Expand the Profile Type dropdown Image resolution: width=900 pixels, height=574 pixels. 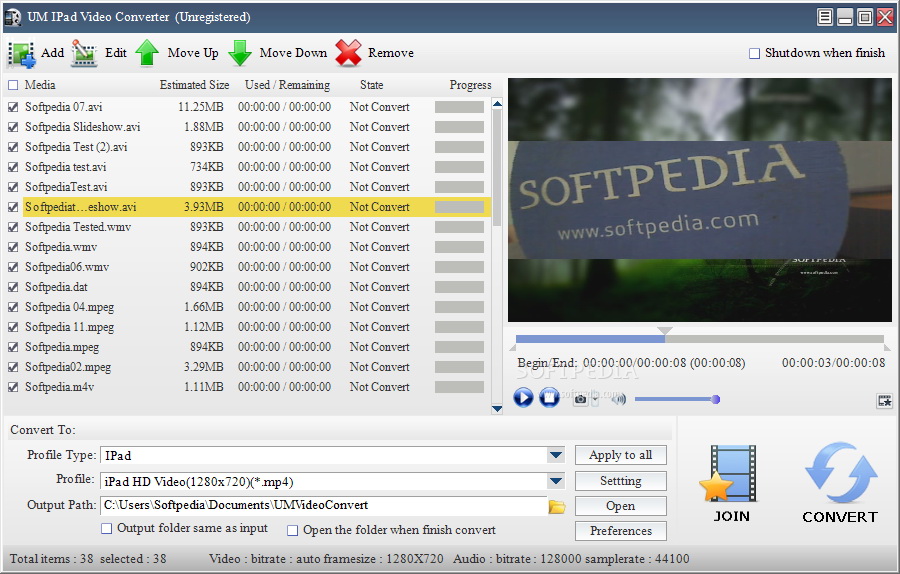click(556, 456)
